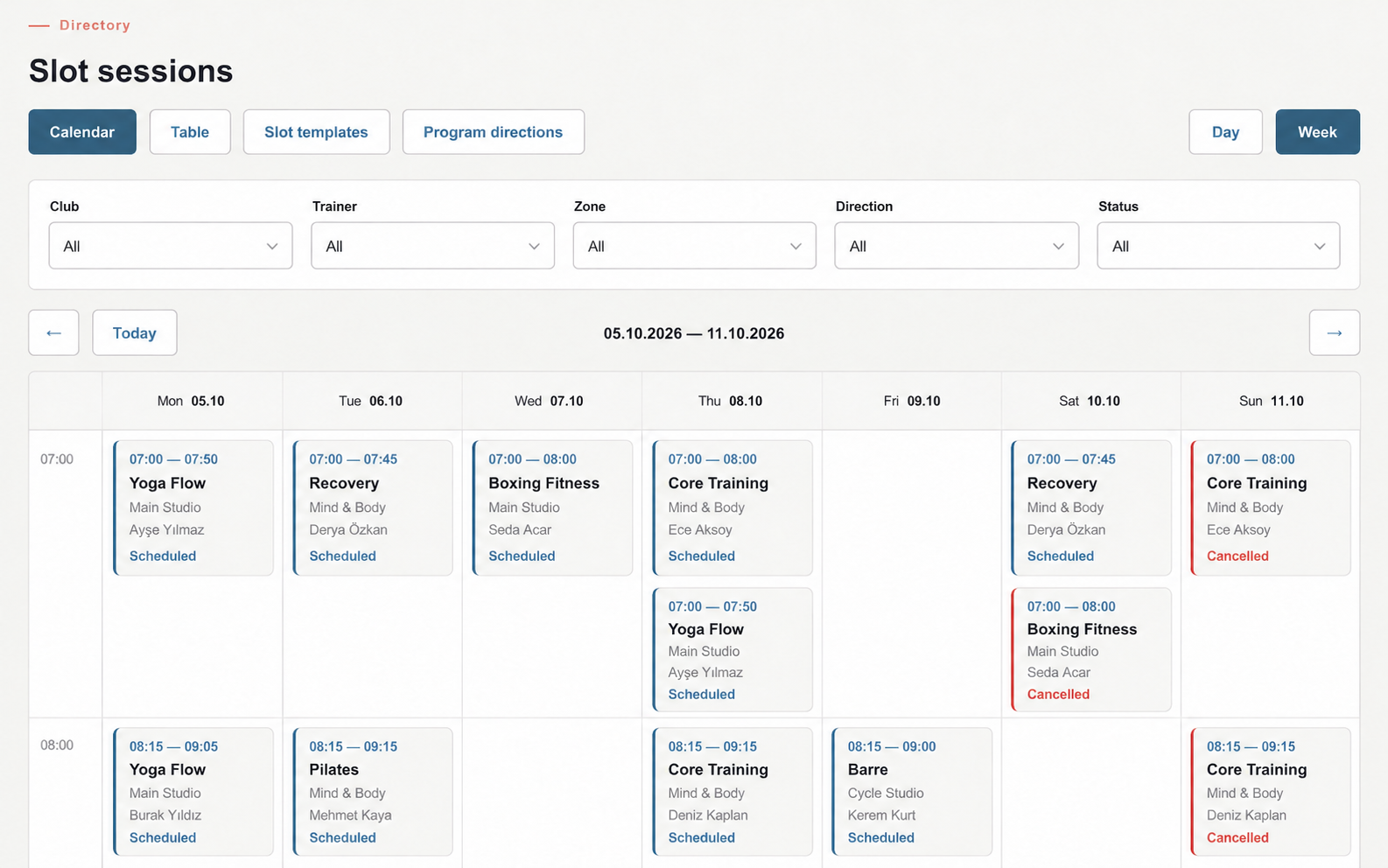Switch to the Calendar view tab
Image resolution: width=1388 pixels, height=868 pixels.
pos(82,132)
